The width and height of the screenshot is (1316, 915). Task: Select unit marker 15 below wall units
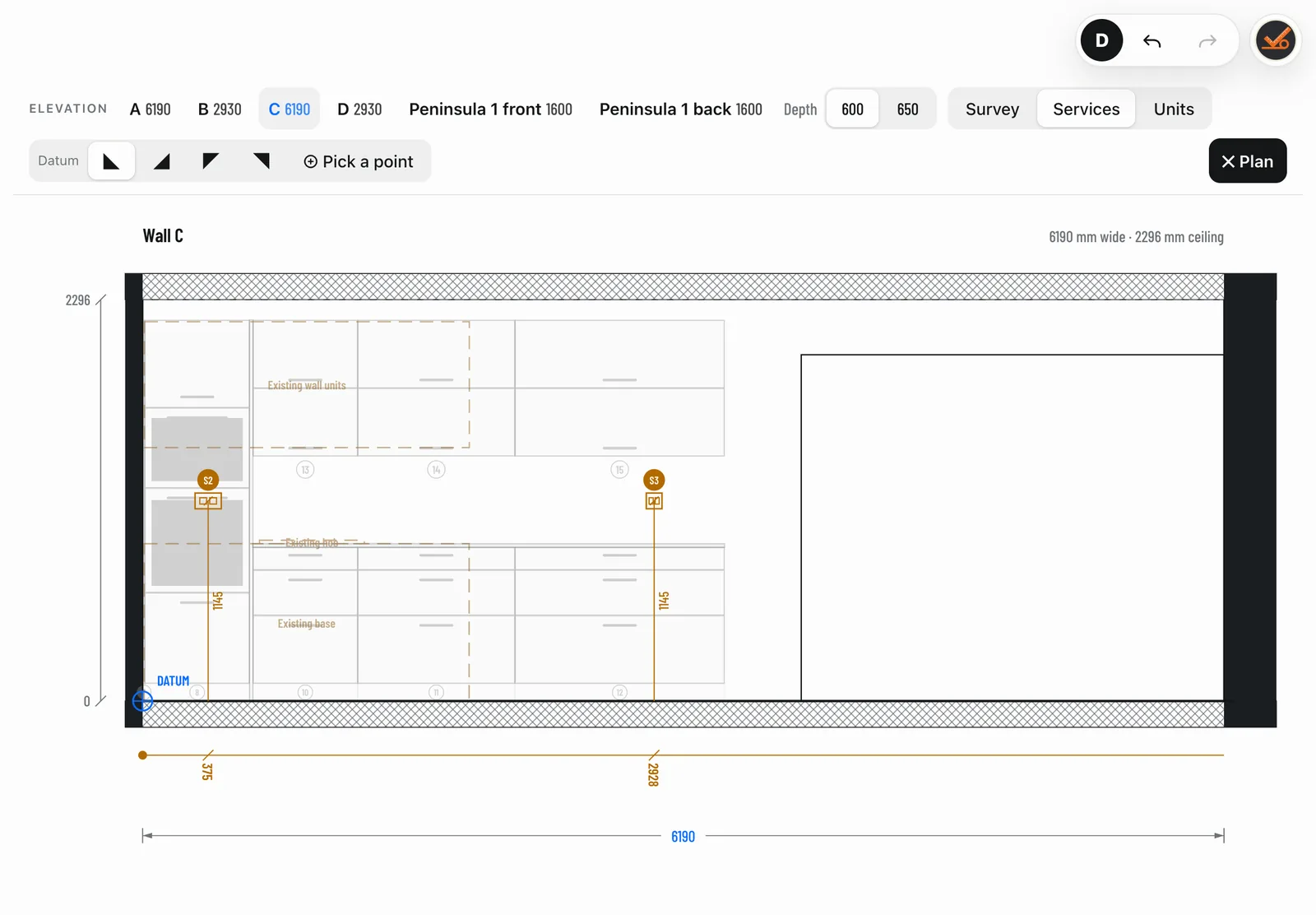619,470
